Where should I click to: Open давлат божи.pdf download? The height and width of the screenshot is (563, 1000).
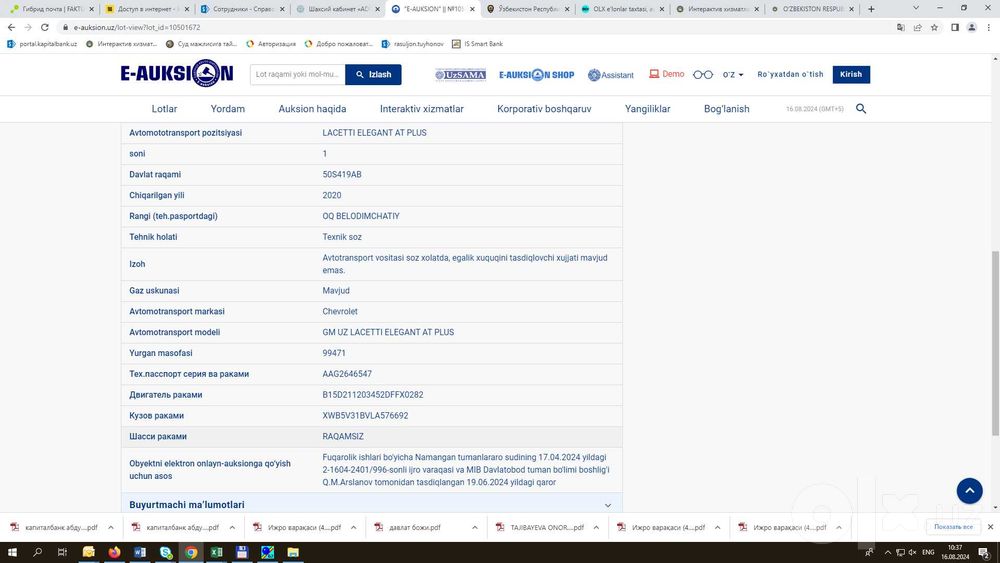coord(415,527)
